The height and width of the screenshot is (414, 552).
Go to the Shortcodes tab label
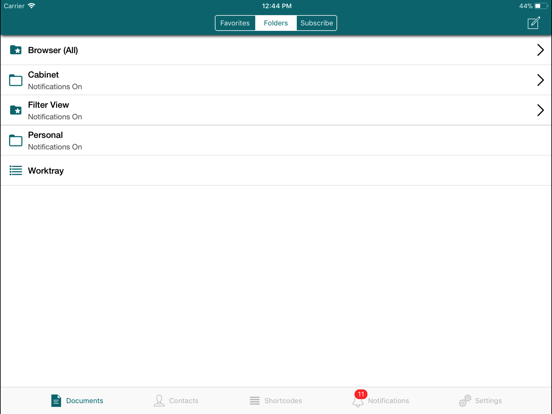tap(283, 401)
